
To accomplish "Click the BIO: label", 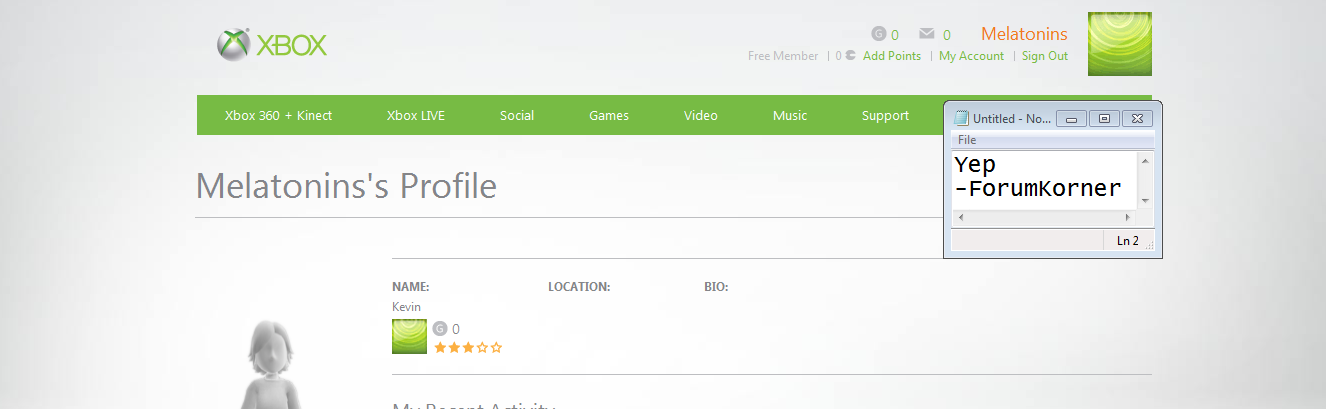I will 716,287.
